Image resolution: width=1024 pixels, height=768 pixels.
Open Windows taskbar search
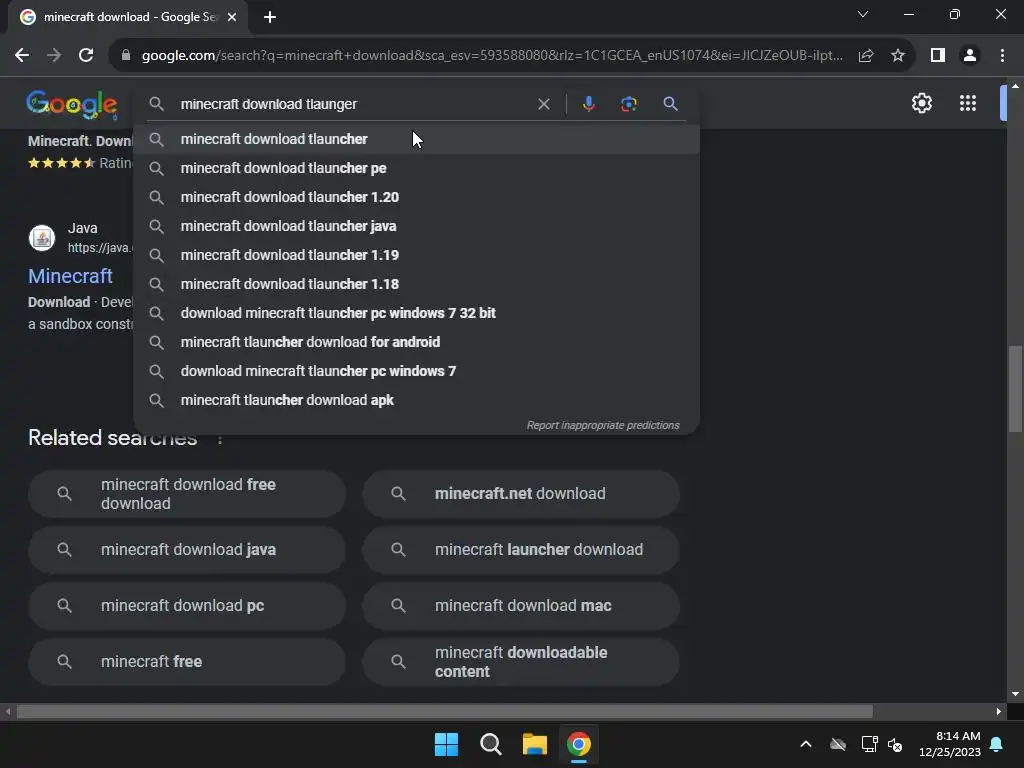coord(490,744)
